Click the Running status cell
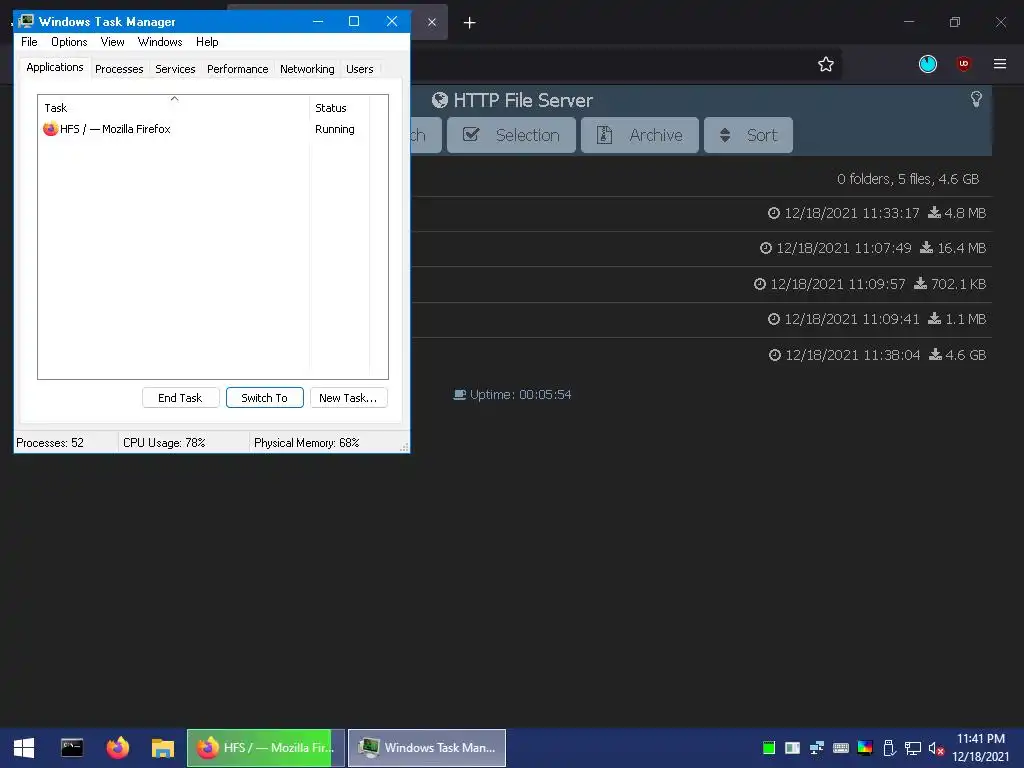The height and width of the screenshot is (768, 1024). (334, 129)
